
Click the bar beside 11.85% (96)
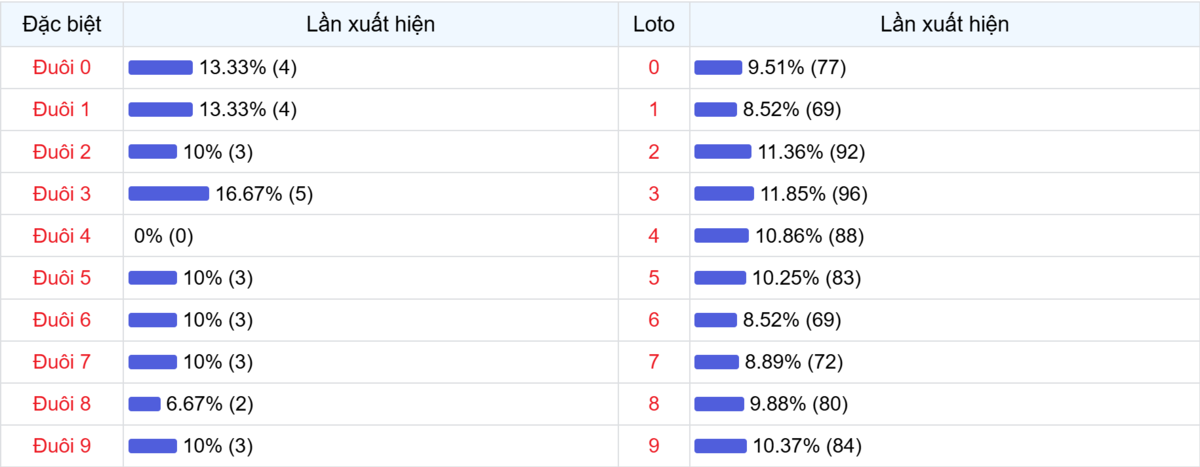click(x=722, y=194)
